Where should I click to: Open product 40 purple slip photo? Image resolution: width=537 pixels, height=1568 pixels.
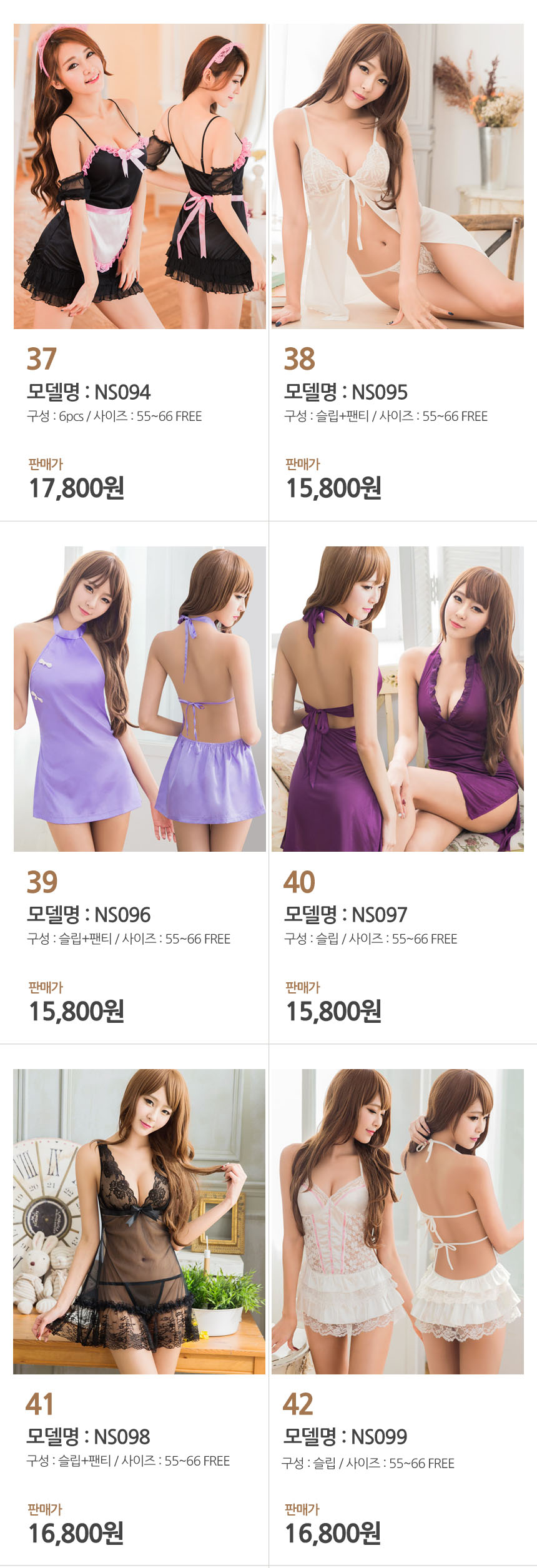[397, 699]
